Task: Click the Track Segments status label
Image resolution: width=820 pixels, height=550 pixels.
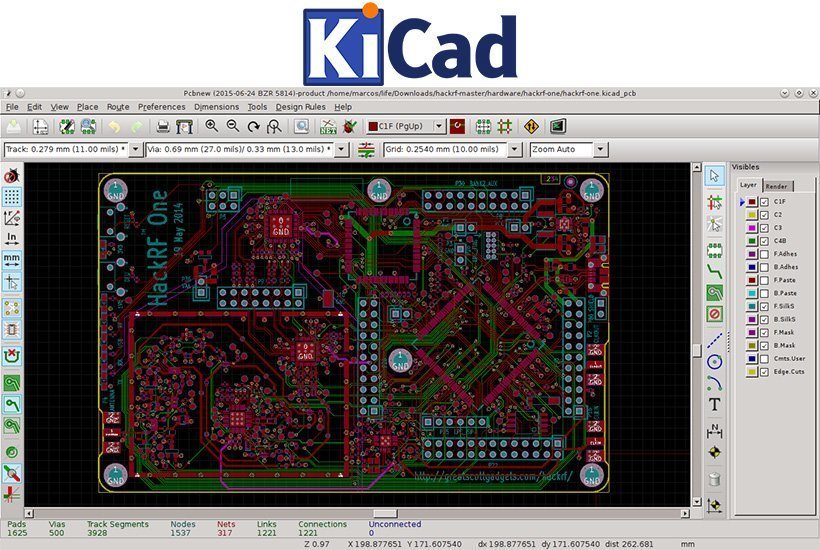Action: [x=118, y=524]
